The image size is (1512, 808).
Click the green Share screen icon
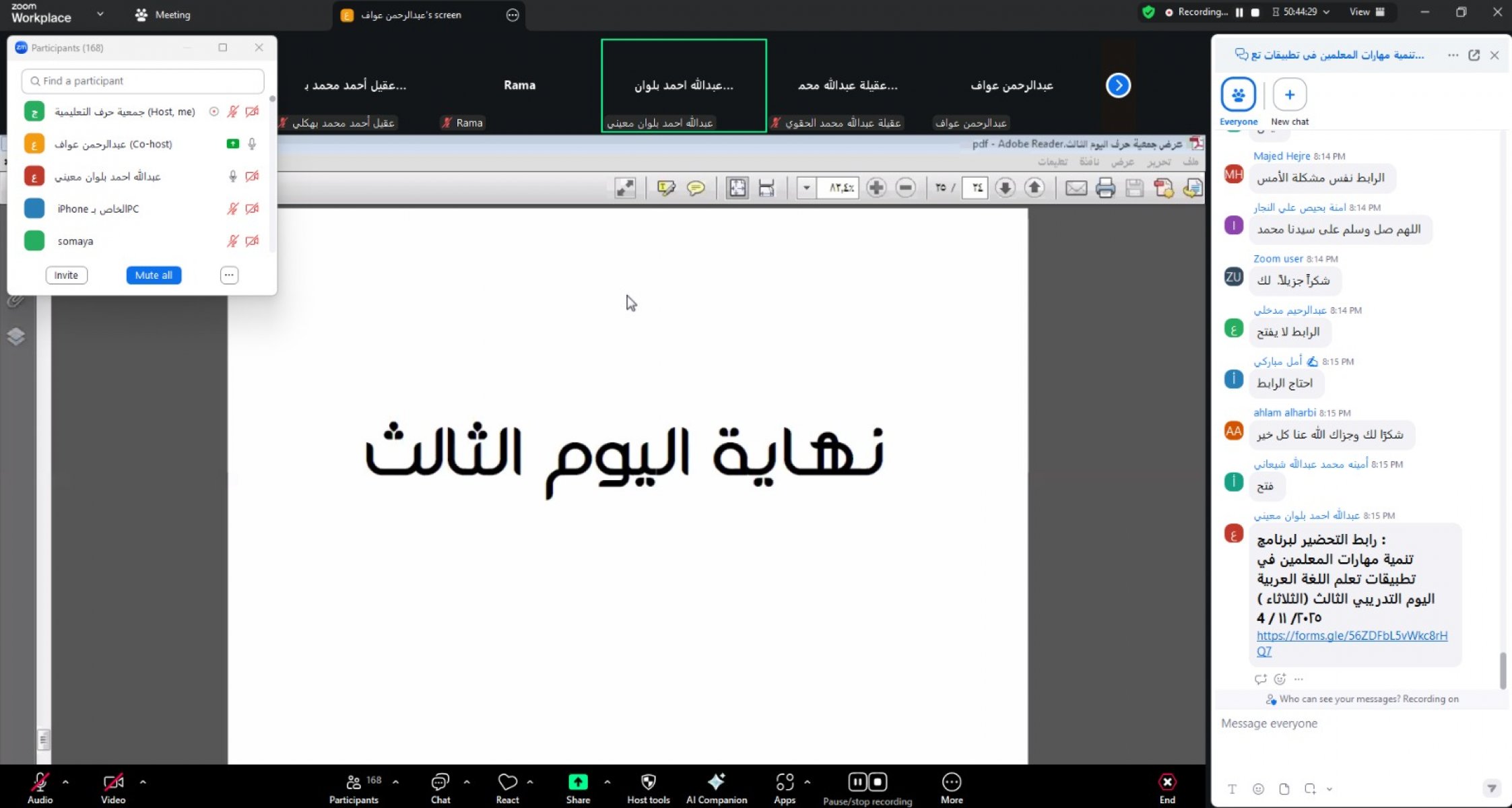point(578,782)
